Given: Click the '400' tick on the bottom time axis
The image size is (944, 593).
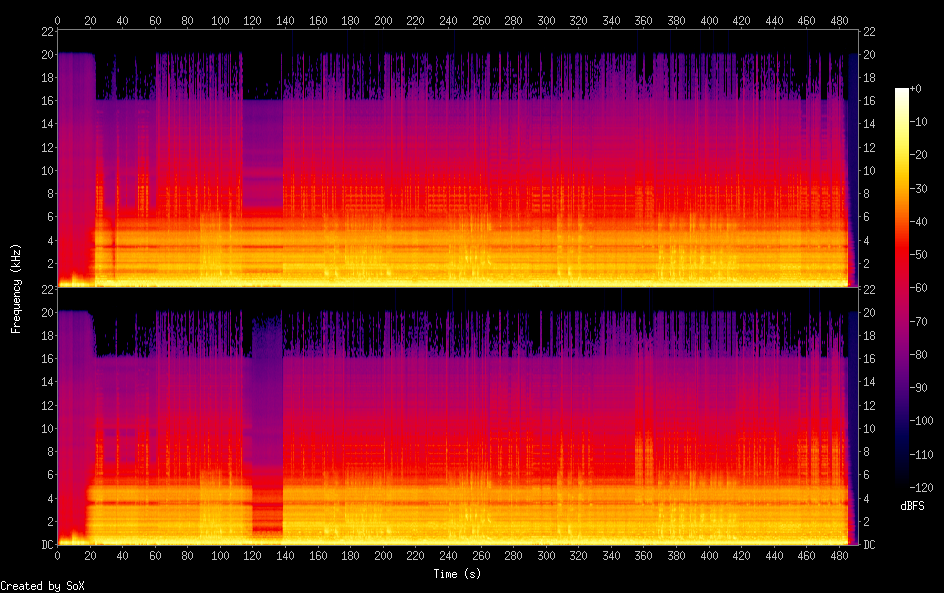Looking at the screenshot, I should [709, 556].
